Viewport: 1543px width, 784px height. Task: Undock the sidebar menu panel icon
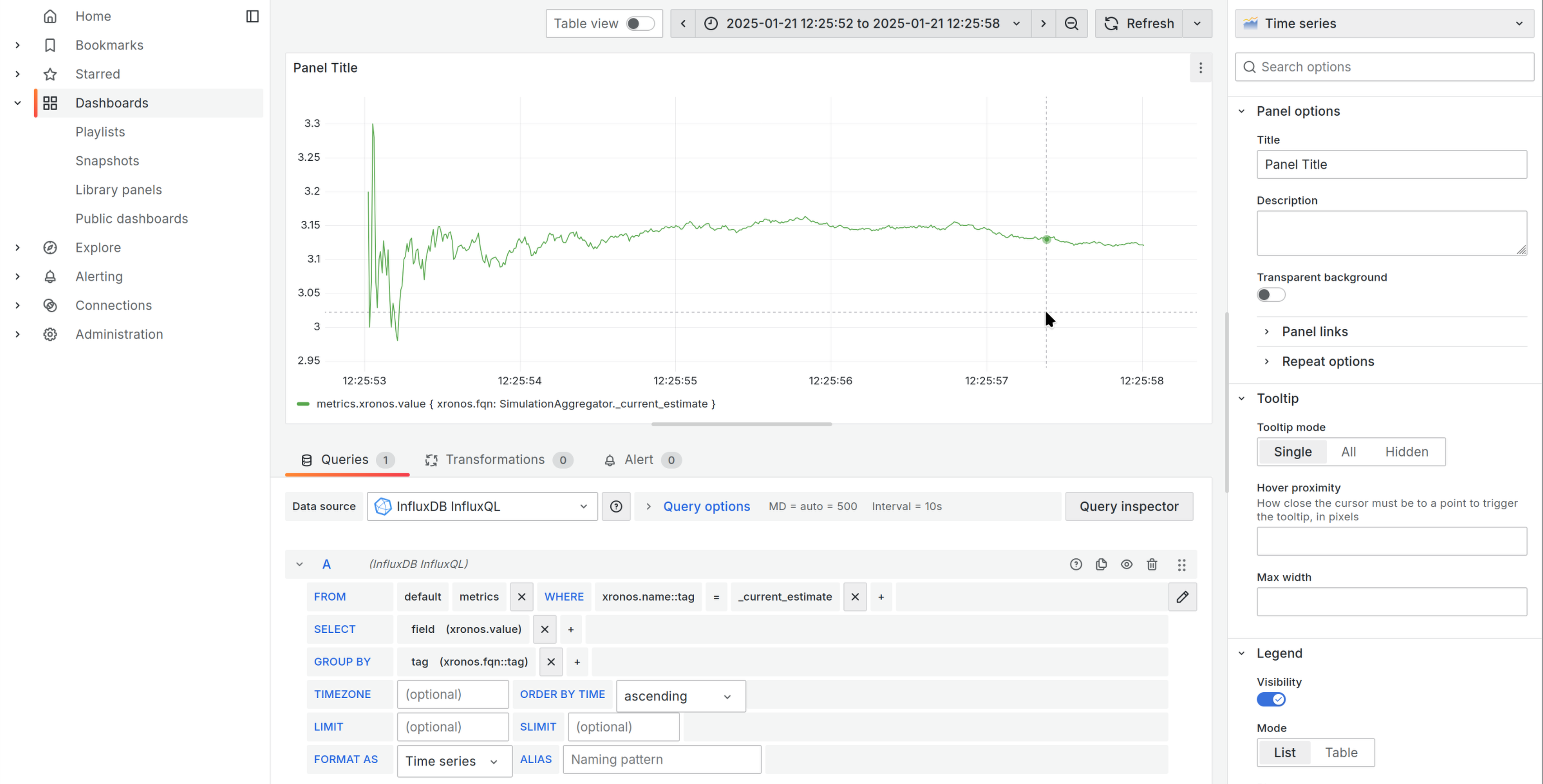(x=252, y=16)
